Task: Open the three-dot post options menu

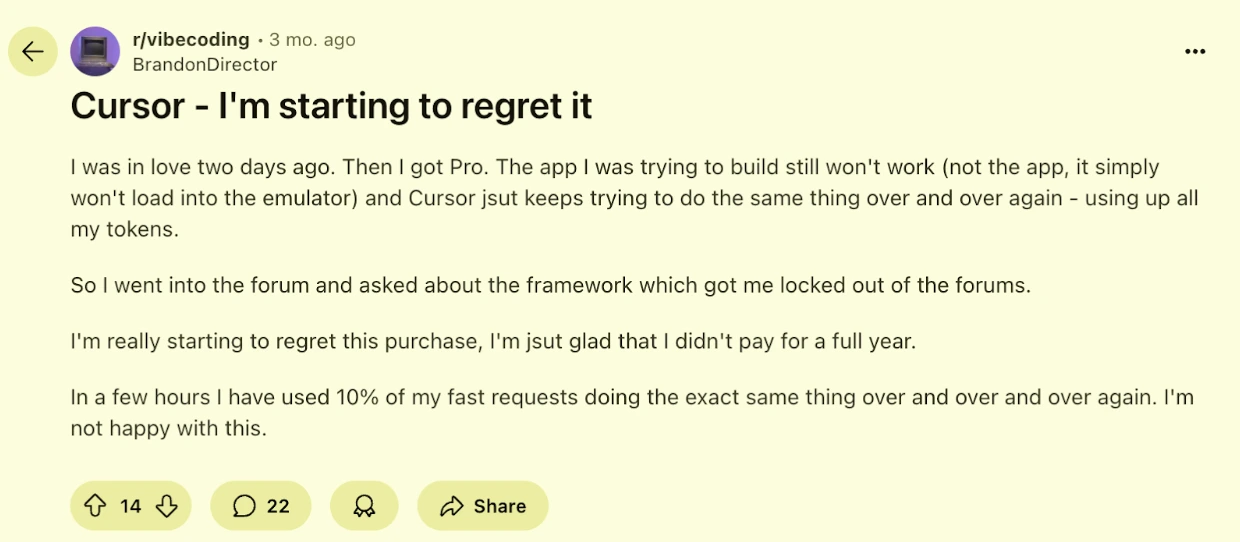Action: [1195, 52]
